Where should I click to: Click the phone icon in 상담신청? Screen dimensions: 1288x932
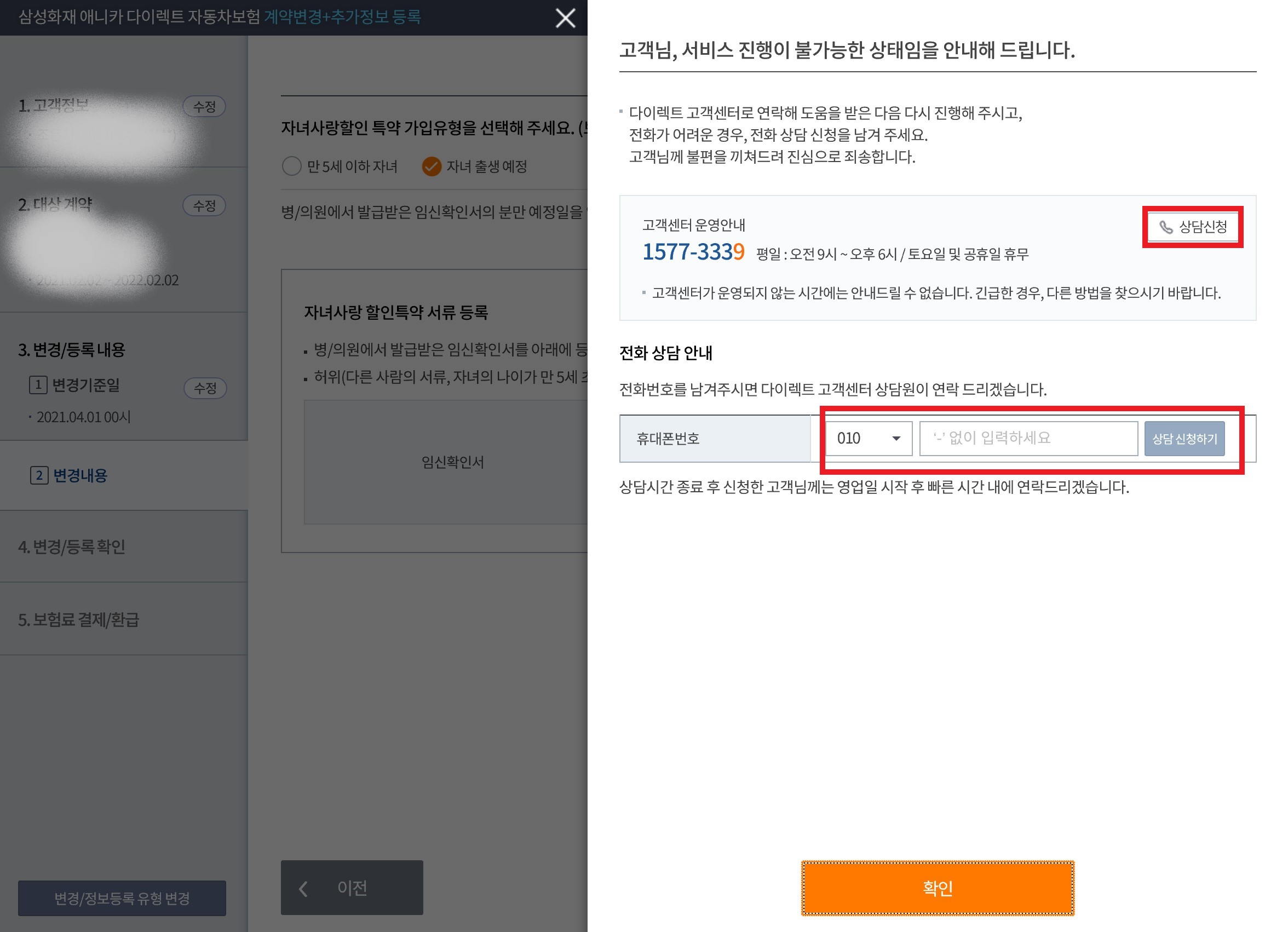pos(1165,227)
